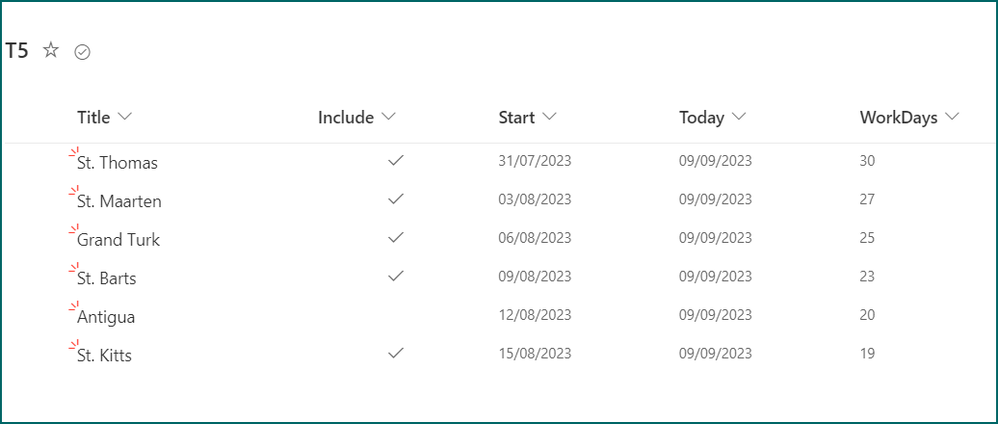Viewport: 998px width, 424px height.
Task: Click the circled checkmark icon beside T5
Action: [83, 52]
